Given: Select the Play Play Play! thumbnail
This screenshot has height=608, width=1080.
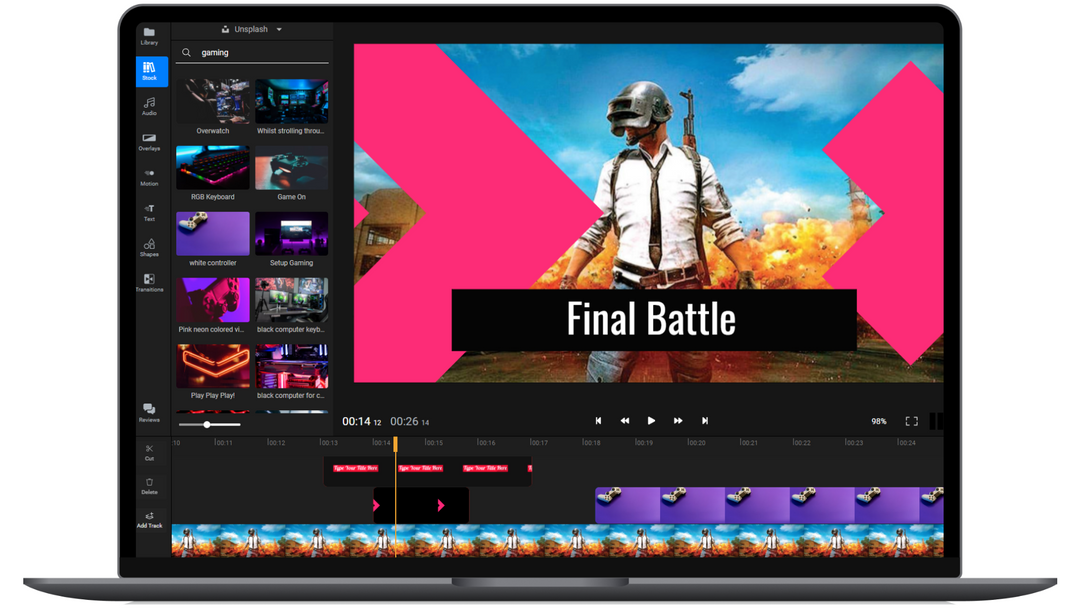Looking at the screenshot, I should pos(213,366).
